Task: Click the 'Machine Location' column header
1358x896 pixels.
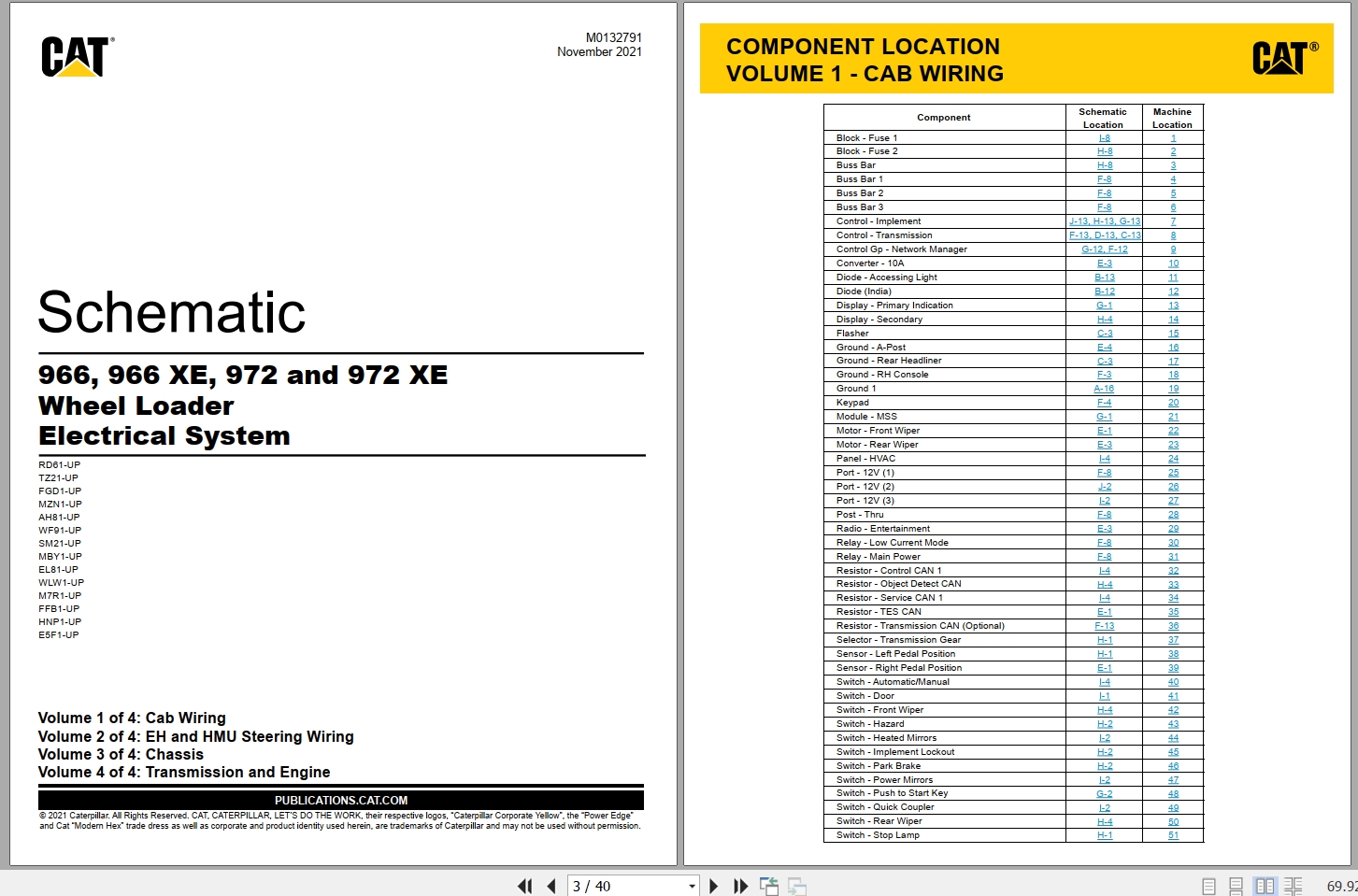Action: pos(1172,118)
